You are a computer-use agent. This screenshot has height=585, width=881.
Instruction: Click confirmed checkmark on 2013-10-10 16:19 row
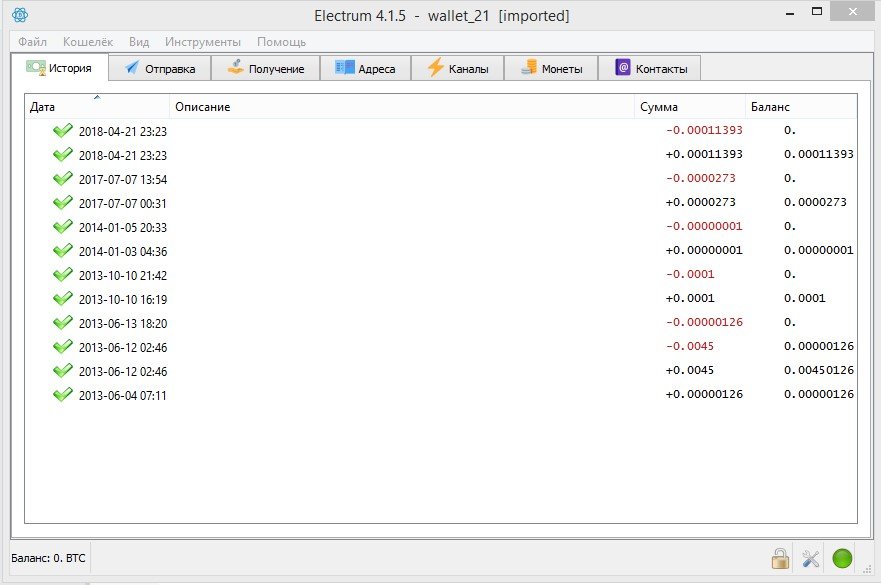click(62, 298)
